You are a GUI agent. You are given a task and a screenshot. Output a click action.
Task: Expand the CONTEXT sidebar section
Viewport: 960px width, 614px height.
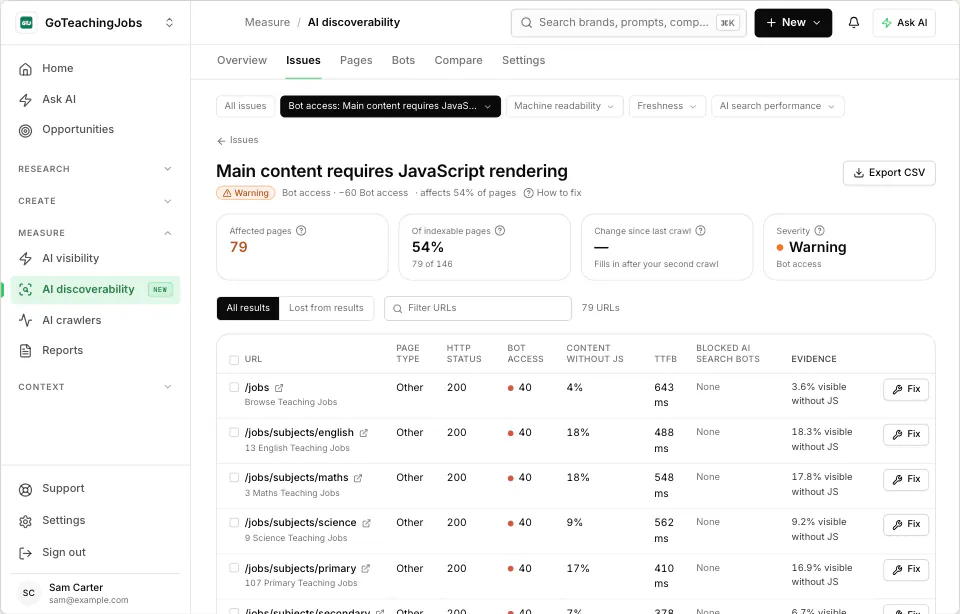[x=95, y=387]
